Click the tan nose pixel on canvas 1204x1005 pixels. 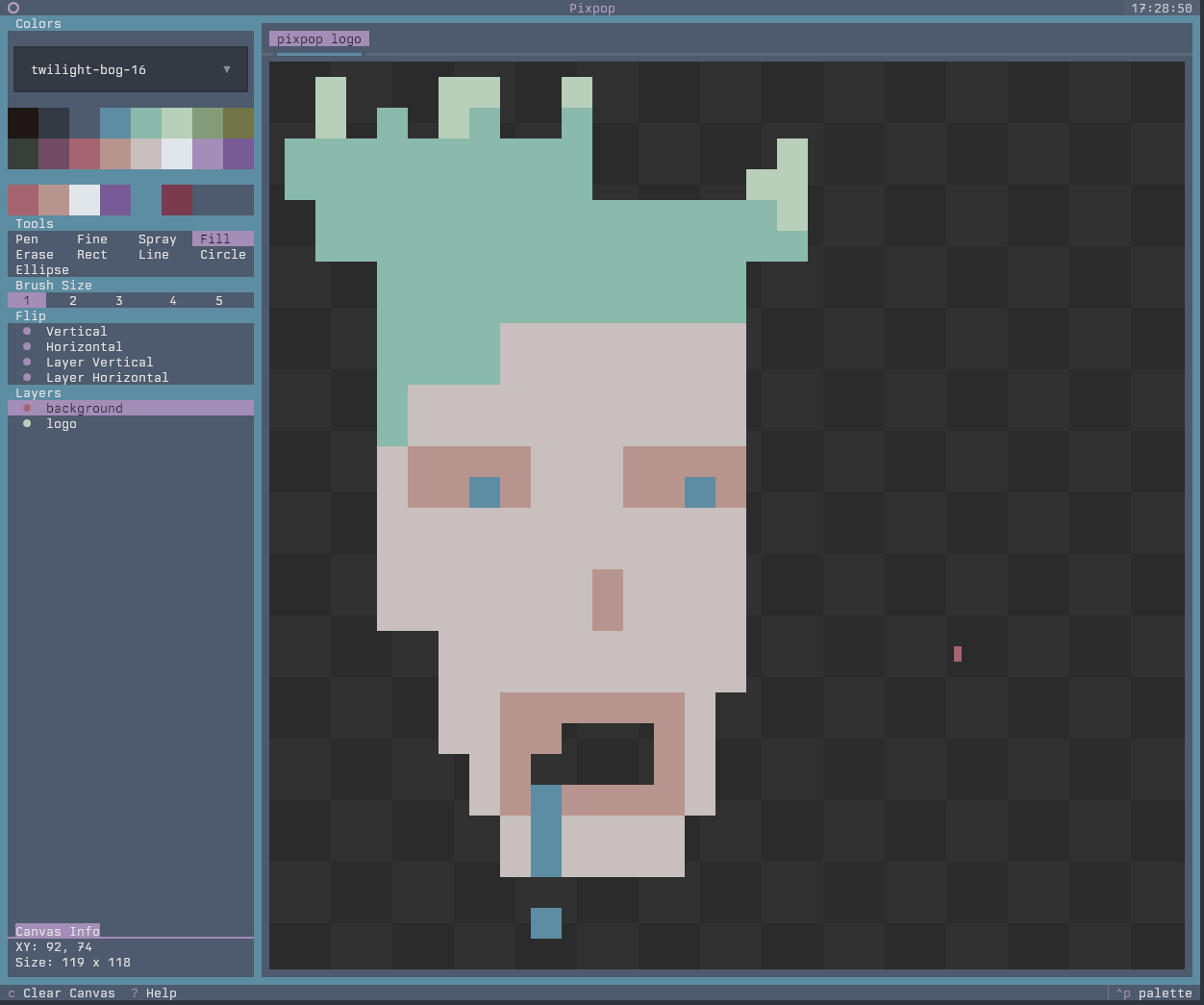[608, 600]
